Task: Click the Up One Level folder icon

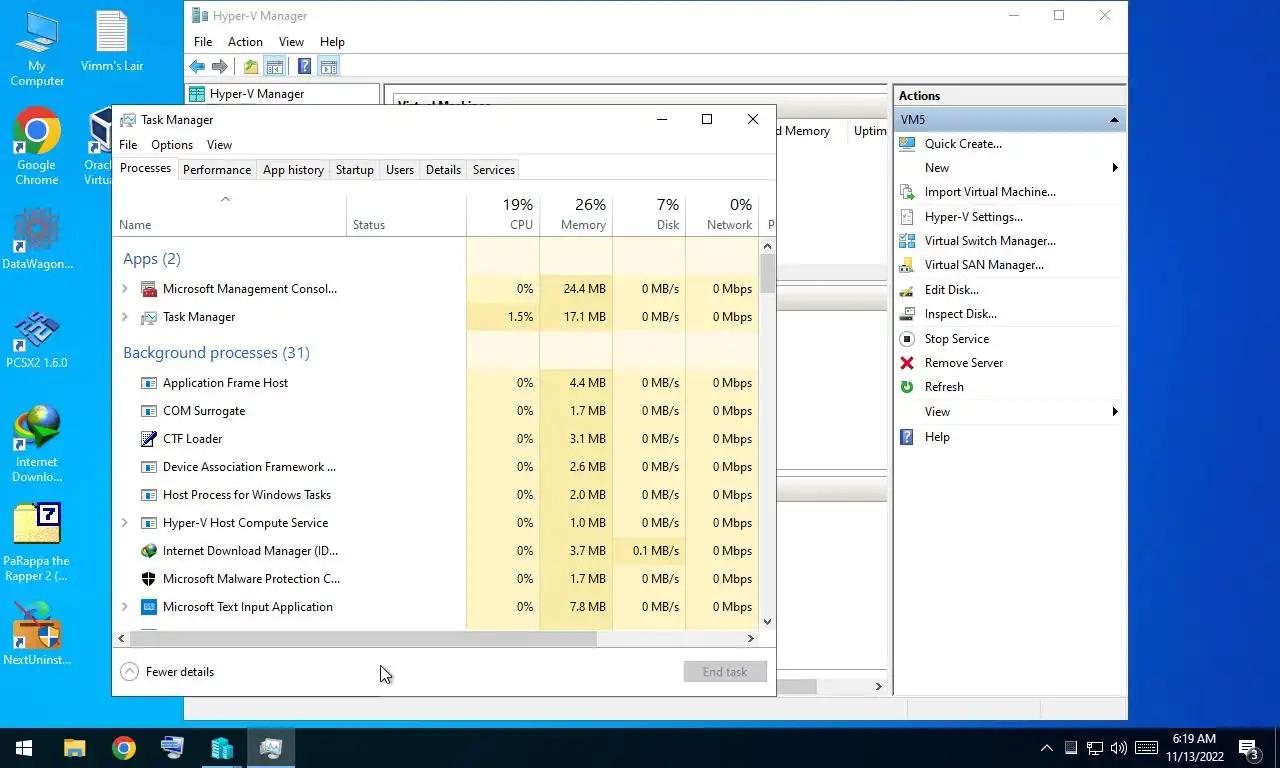Action: 251,67
